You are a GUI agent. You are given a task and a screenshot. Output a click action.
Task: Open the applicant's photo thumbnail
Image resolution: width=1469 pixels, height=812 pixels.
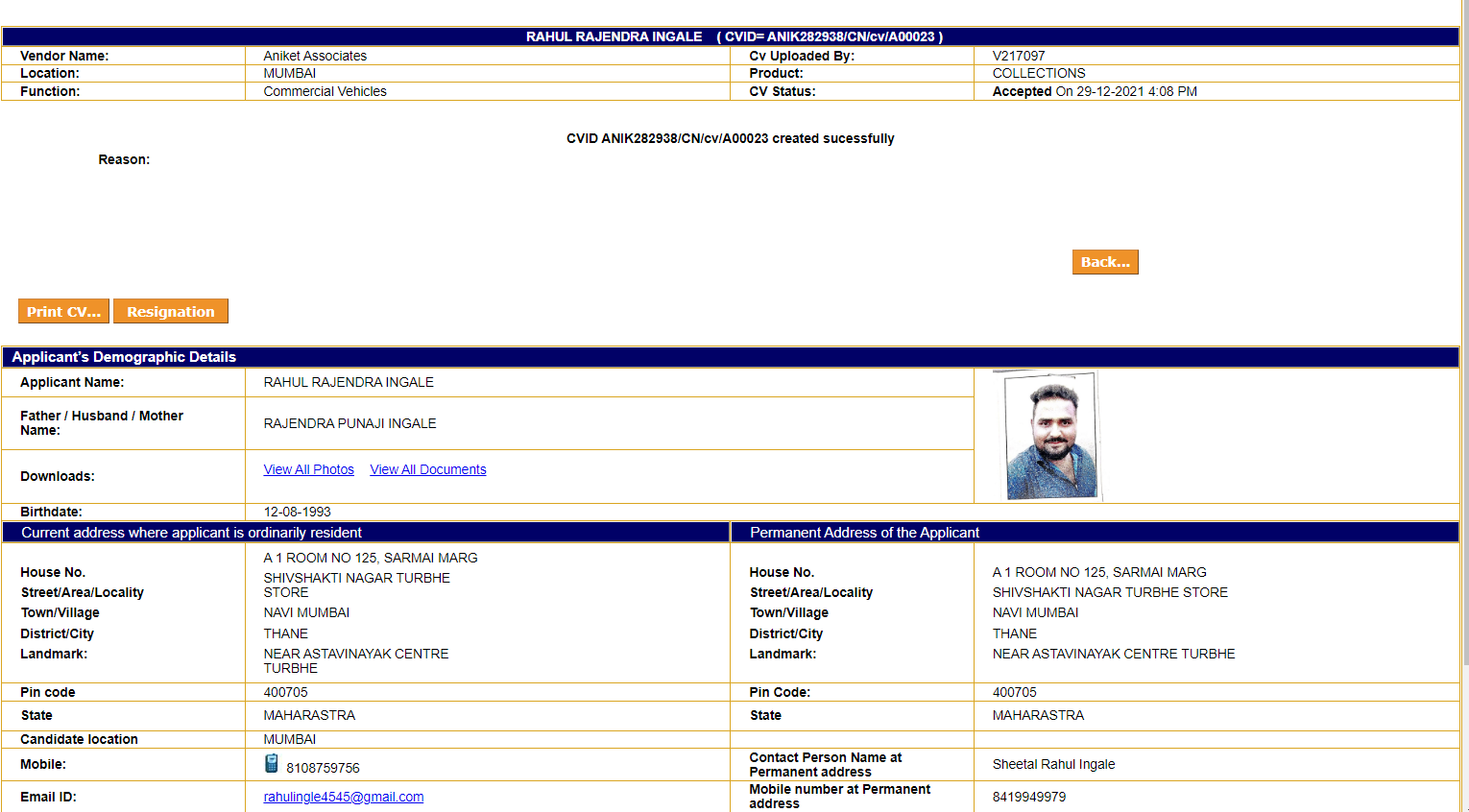coord(1050,437)
